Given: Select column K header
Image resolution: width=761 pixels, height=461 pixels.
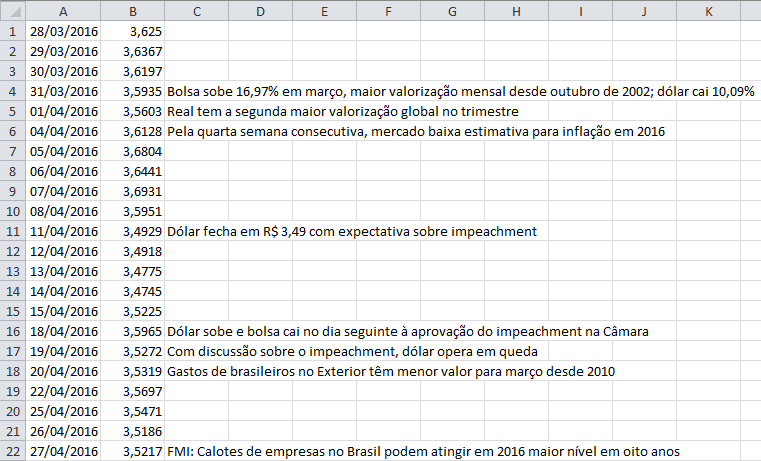Looking at the screenshot, I should [709, 11].
